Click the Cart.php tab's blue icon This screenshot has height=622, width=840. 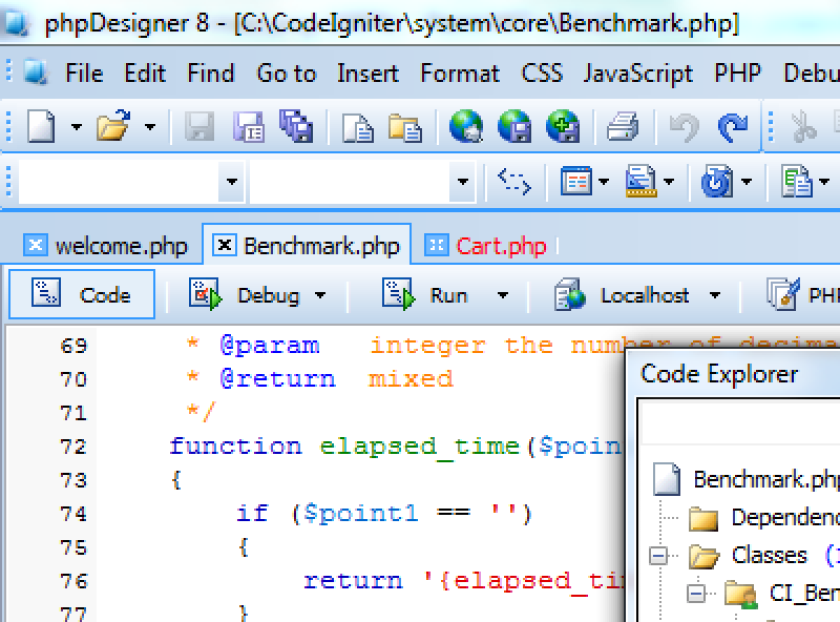click(437, 246)
